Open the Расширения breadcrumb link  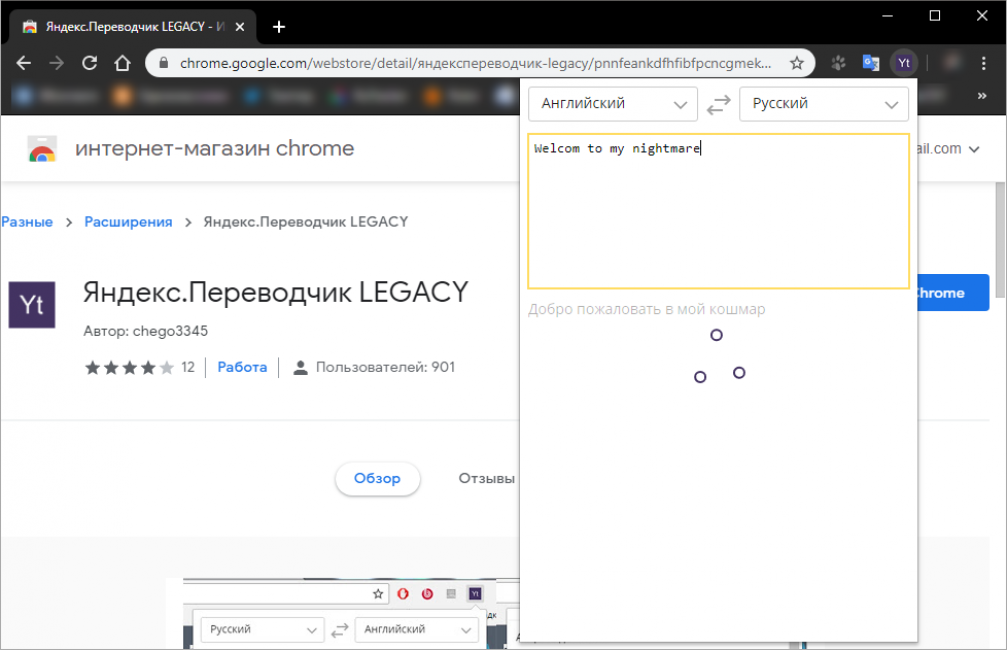[x=128, y=222]
